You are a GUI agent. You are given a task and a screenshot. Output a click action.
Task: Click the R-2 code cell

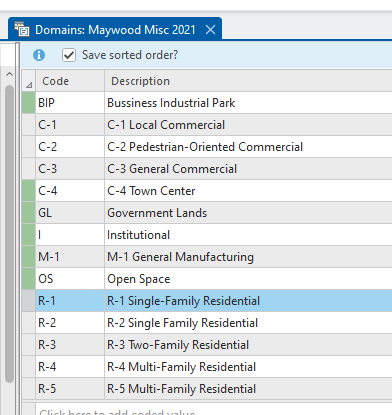pos(70,323)
